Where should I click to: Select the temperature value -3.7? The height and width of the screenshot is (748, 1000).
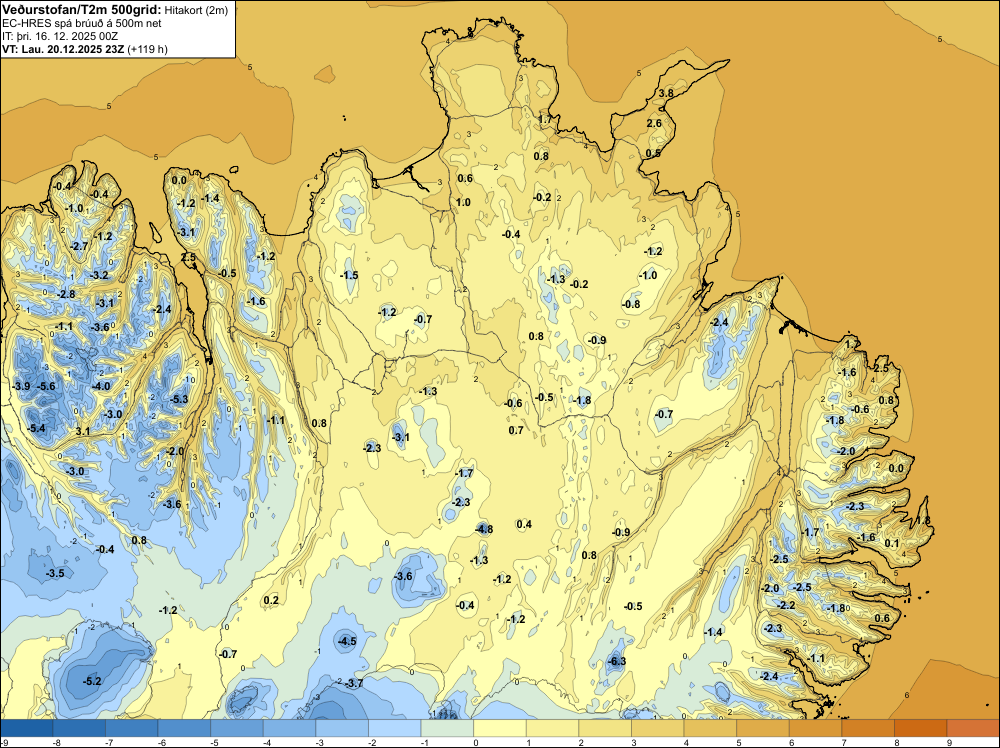coord(354,683)
